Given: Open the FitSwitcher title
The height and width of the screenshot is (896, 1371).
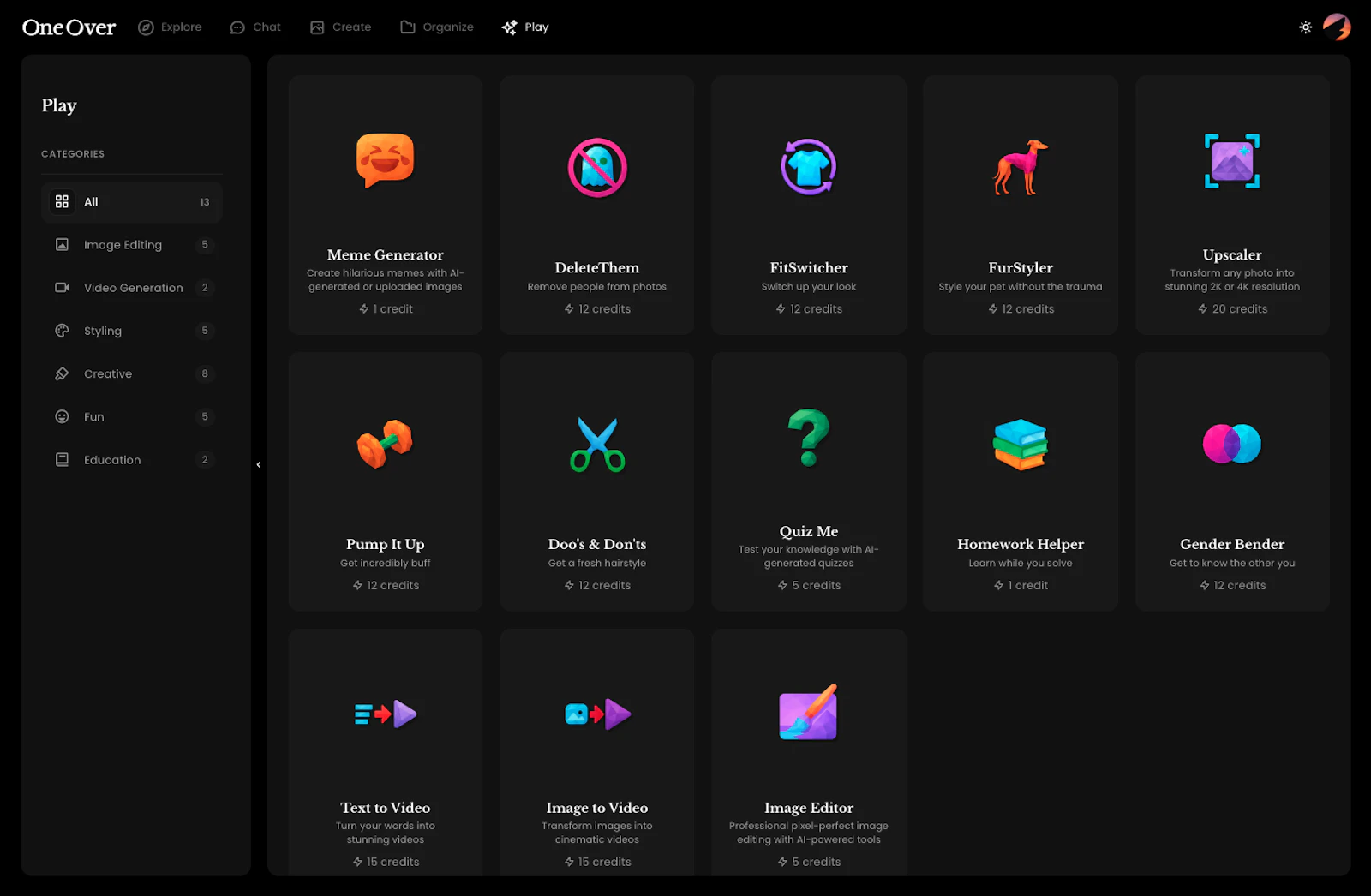Looking at the screenshot, I should tap(809, 267).
